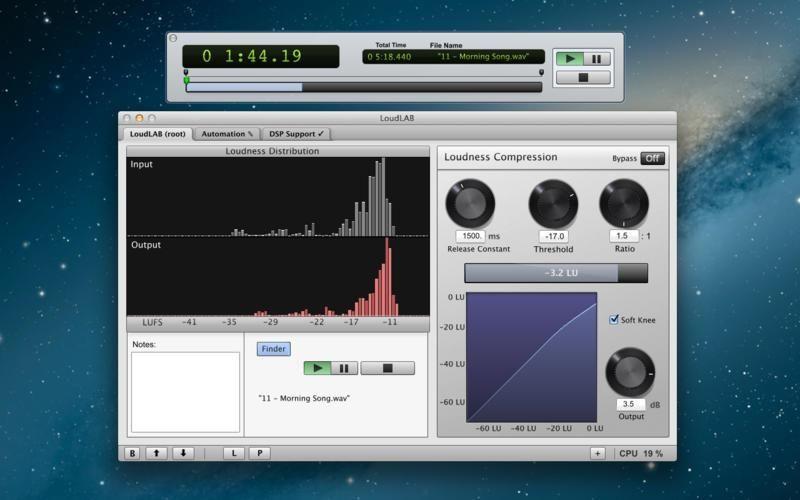The height and width of the screenshot is (500, 800).
Task: Open the DSP Support tab
Action: (x=296, y=133)
